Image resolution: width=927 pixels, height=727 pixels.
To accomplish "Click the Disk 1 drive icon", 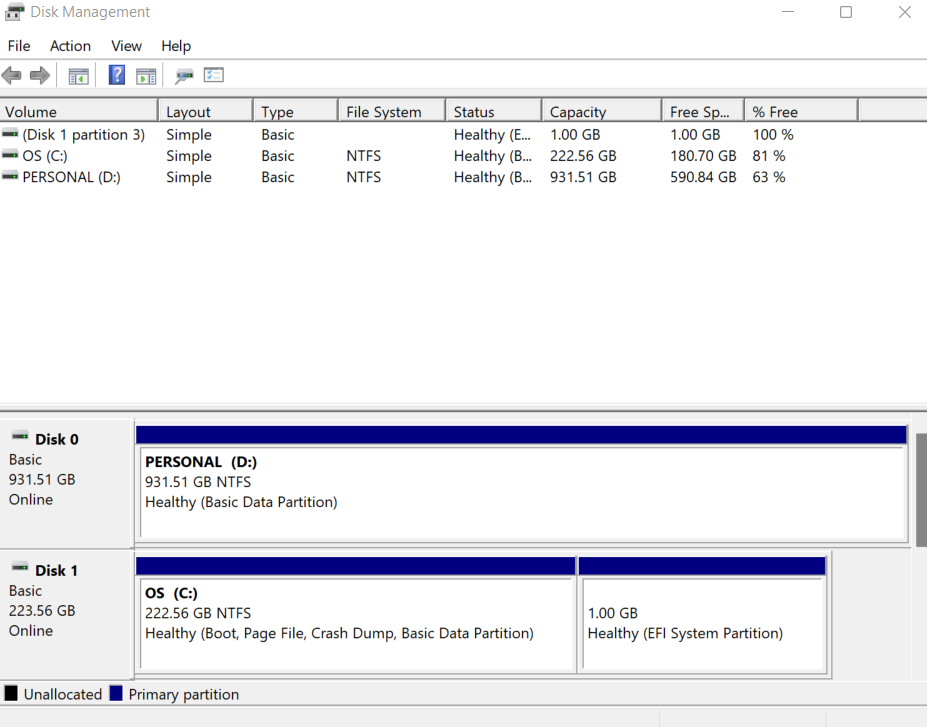I will click(x=21, y=569).
